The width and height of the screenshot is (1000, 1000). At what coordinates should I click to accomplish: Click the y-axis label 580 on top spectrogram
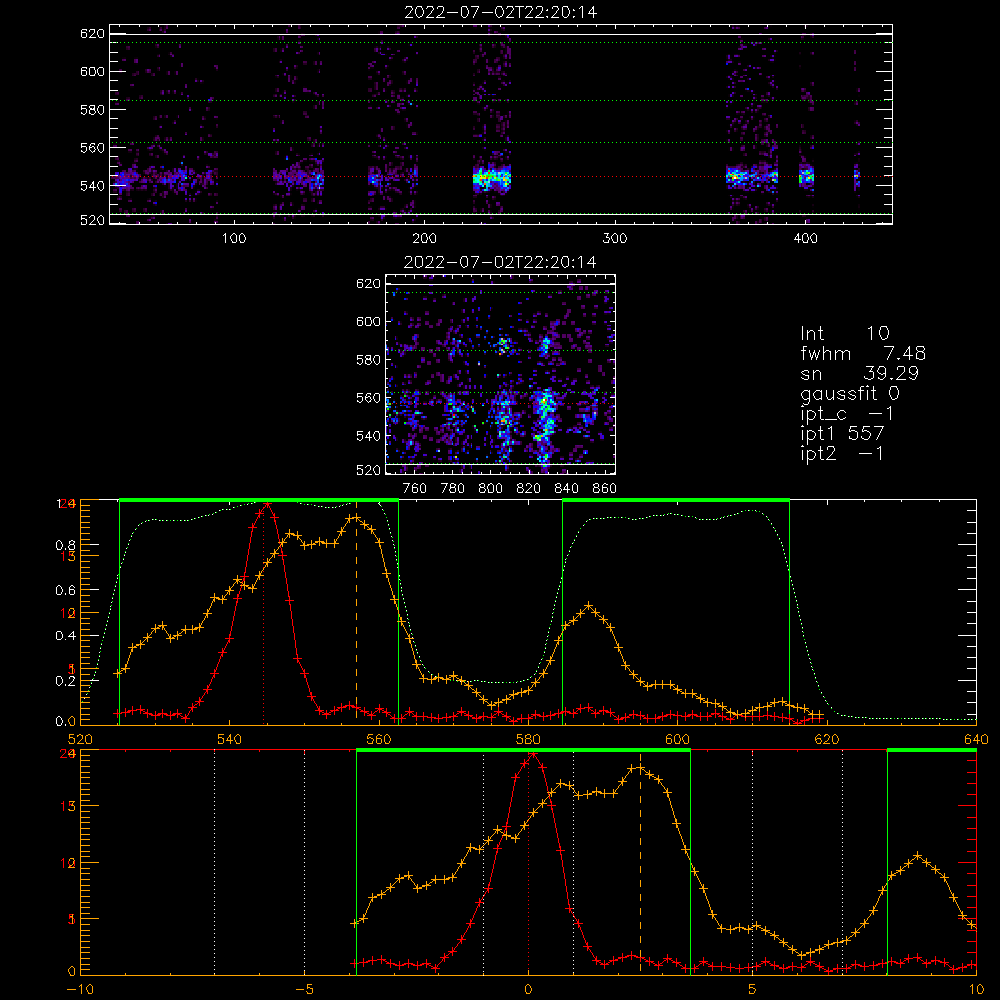[92, 110]
